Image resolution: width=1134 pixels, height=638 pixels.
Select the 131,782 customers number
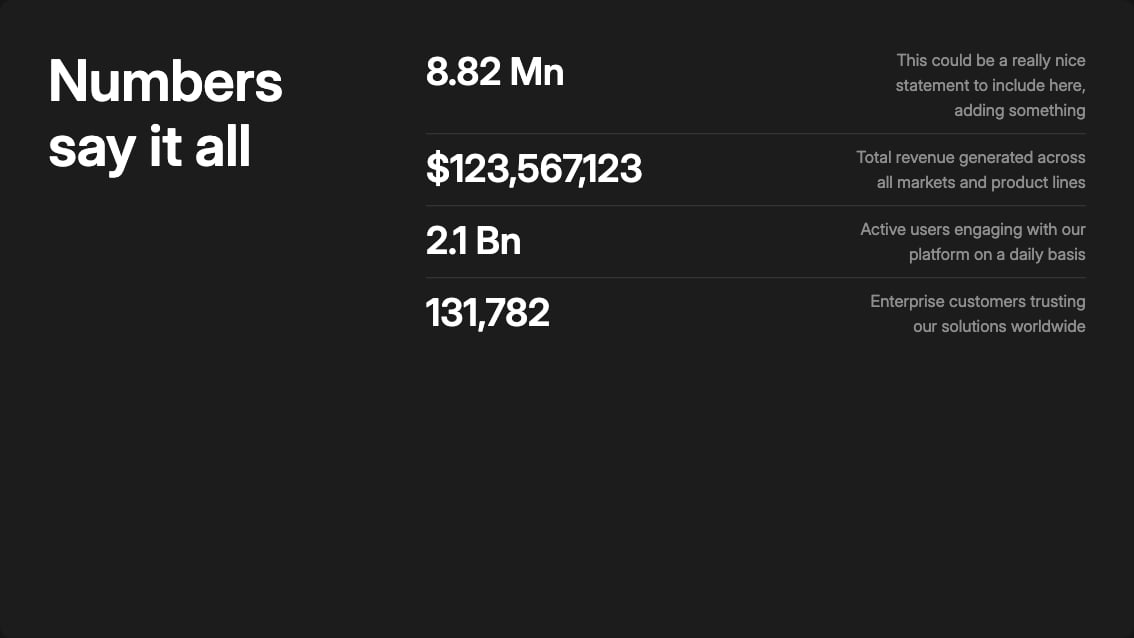(x=487, y=313)
